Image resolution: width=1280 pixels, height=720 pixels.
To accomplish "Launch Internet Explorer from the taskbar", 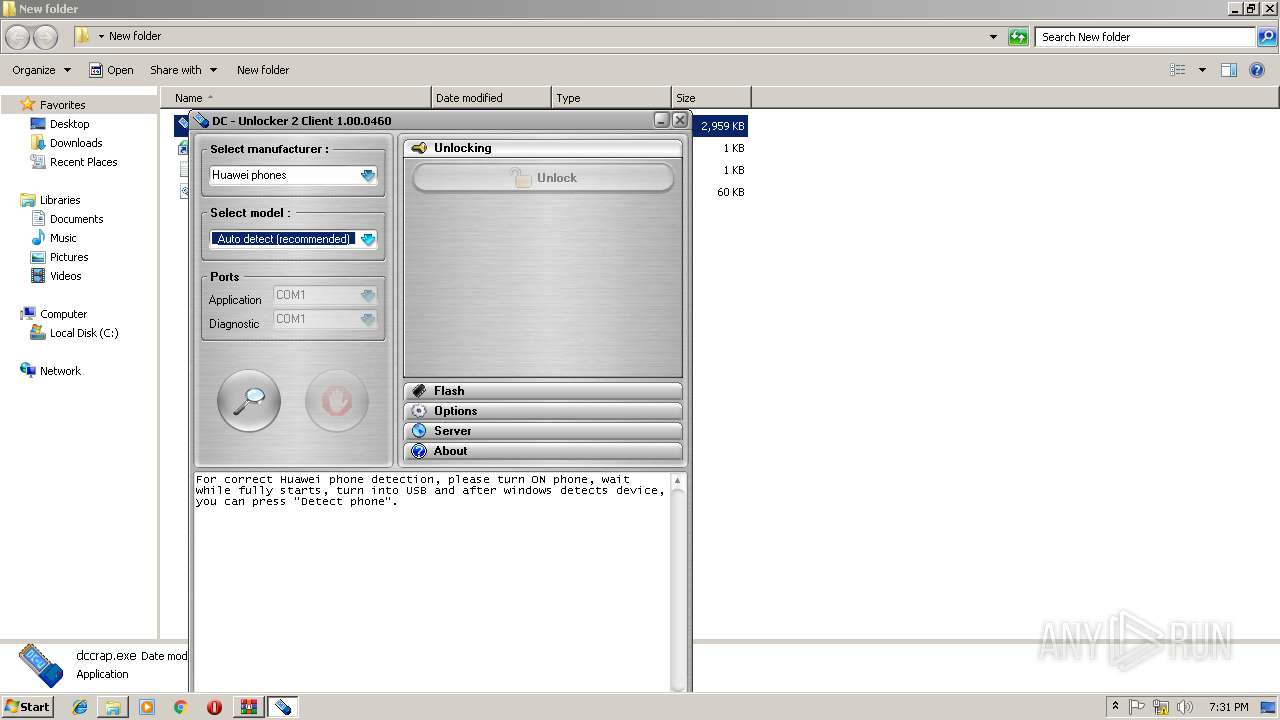I will [80, 707].
